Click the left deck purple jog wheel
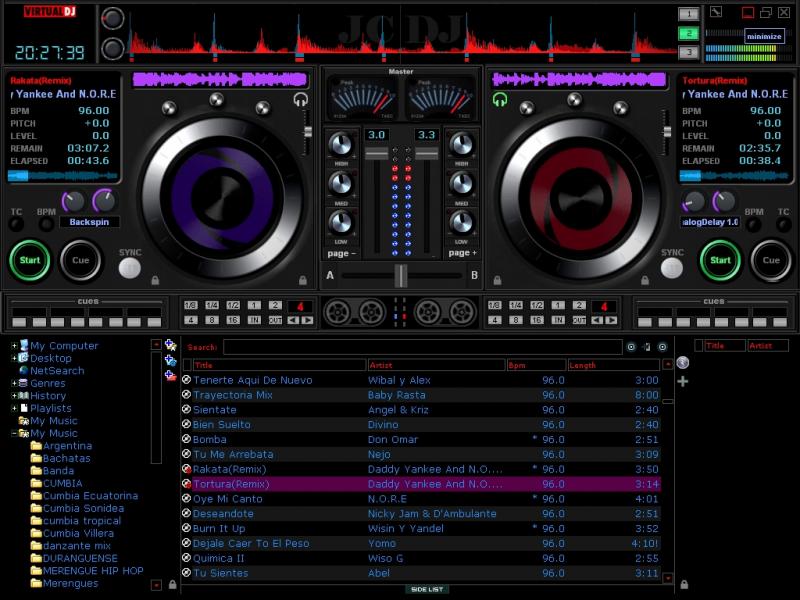800x600 pixels. tap(222, 196)
